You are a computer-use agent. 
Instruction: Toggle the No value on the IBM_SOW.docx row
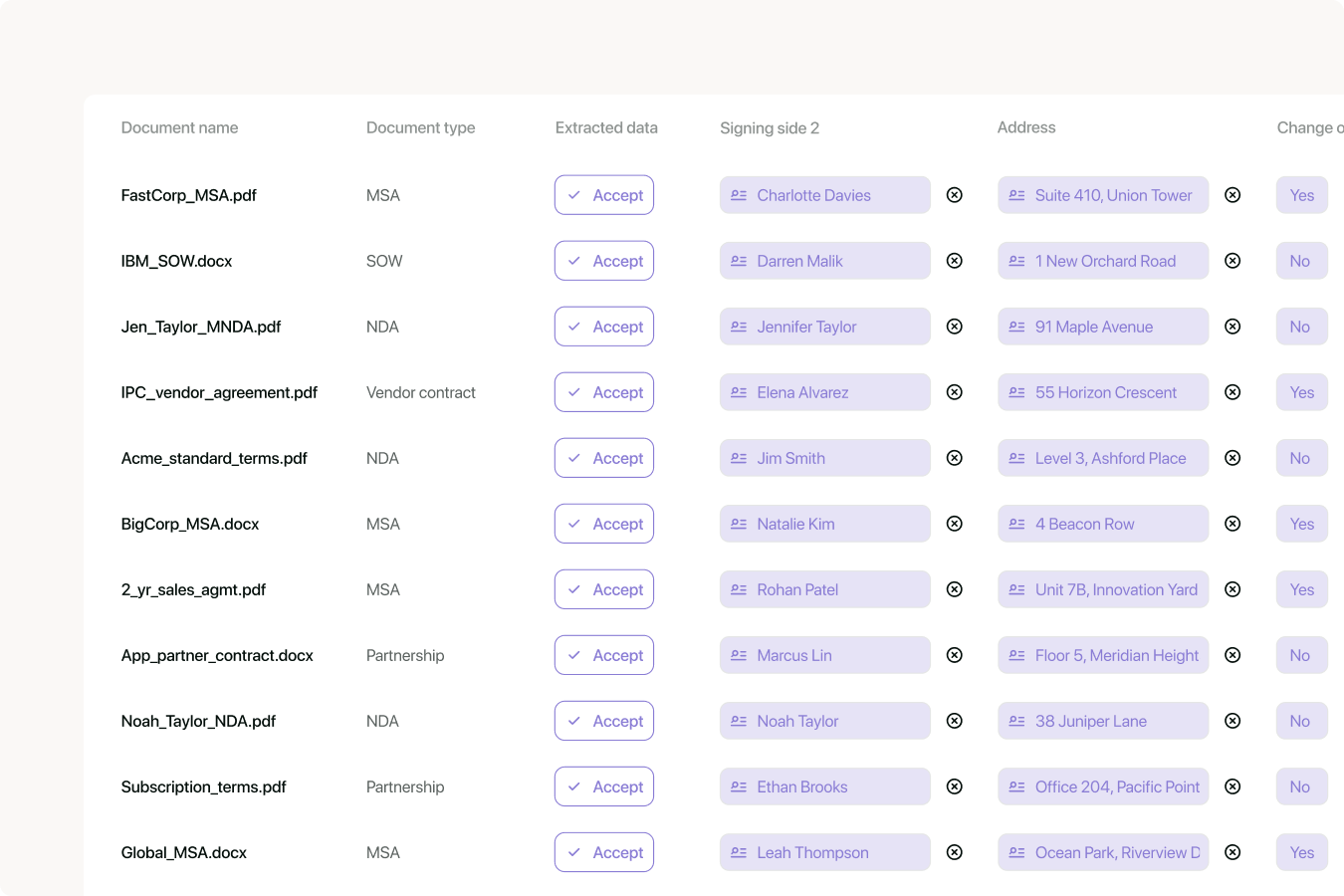click(1300, 261)
